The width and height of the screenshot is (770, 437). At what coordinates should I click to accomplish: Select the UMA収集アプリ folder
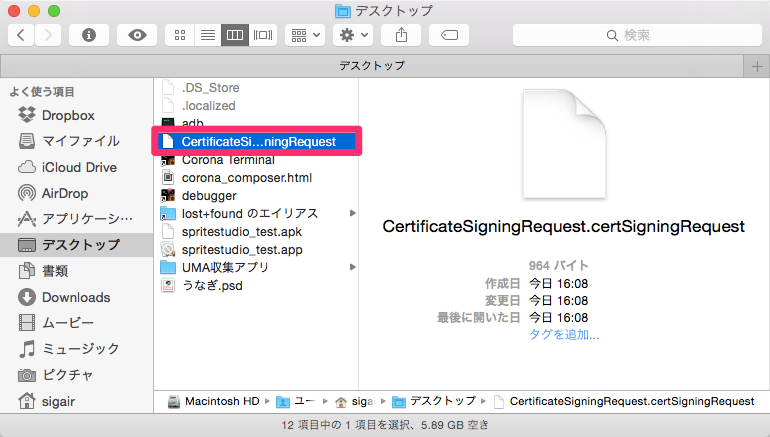point(225,268)
